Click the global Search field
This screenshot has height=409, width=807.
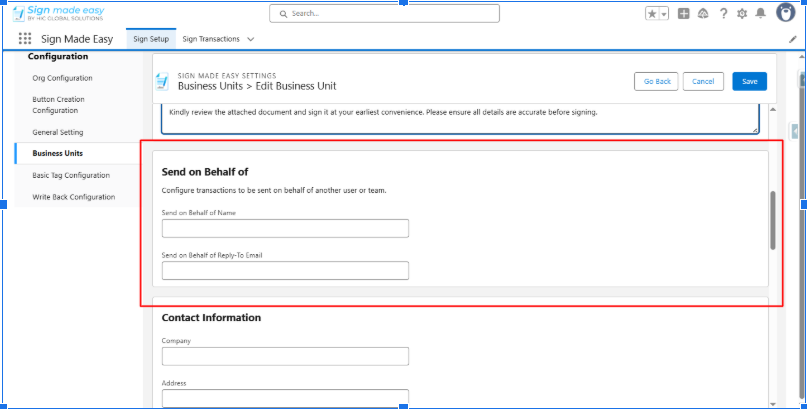[x=384, y=13]
